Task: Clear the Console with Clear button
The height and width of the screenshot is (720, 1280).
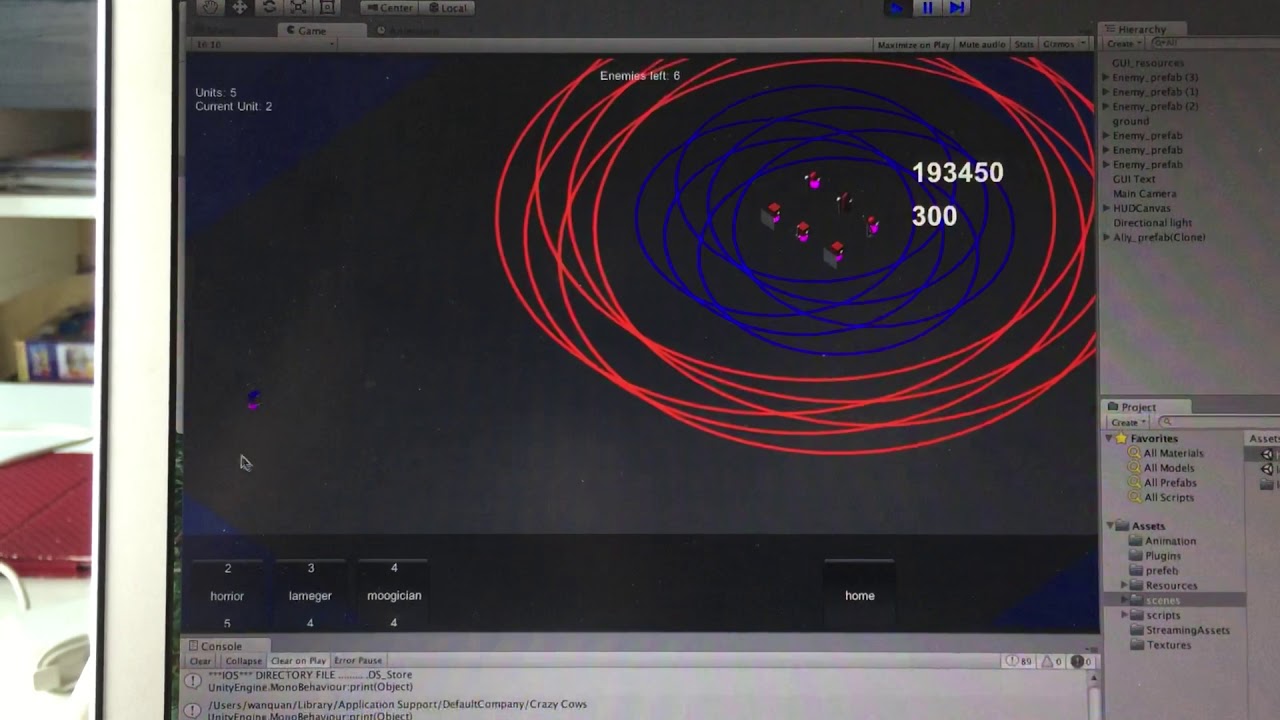Action: [201, 661]
